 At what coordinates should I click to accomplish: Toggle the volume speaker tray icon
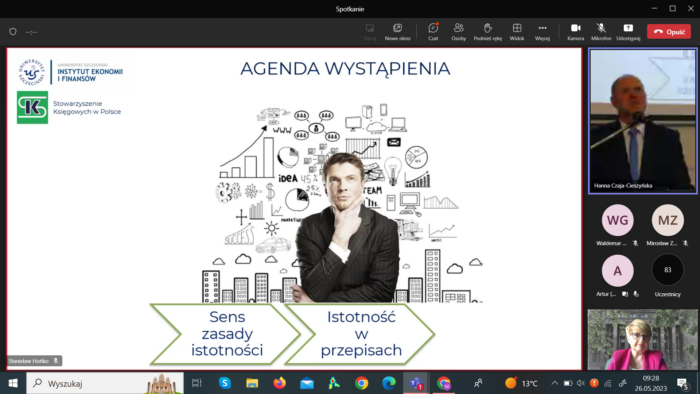[x=580, y=383]
